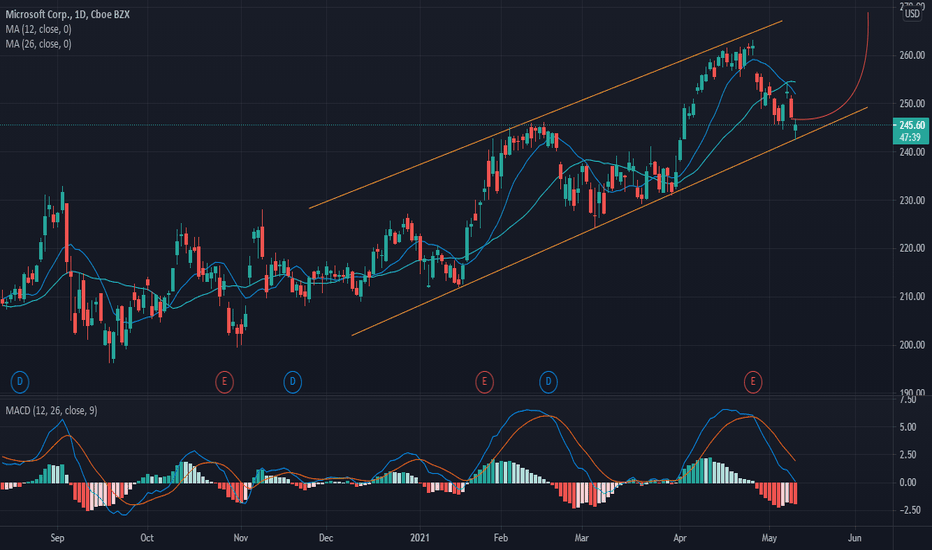Click the 220.00 price axis label
The image size is (932, 550).
click(x=912, y=248)
